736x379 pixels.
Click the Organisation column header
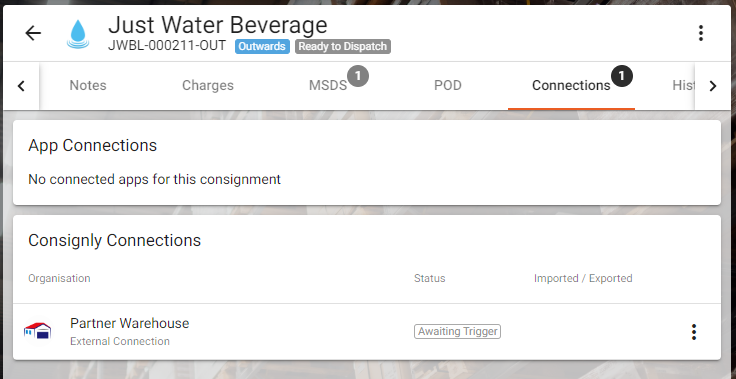[59, 278]
